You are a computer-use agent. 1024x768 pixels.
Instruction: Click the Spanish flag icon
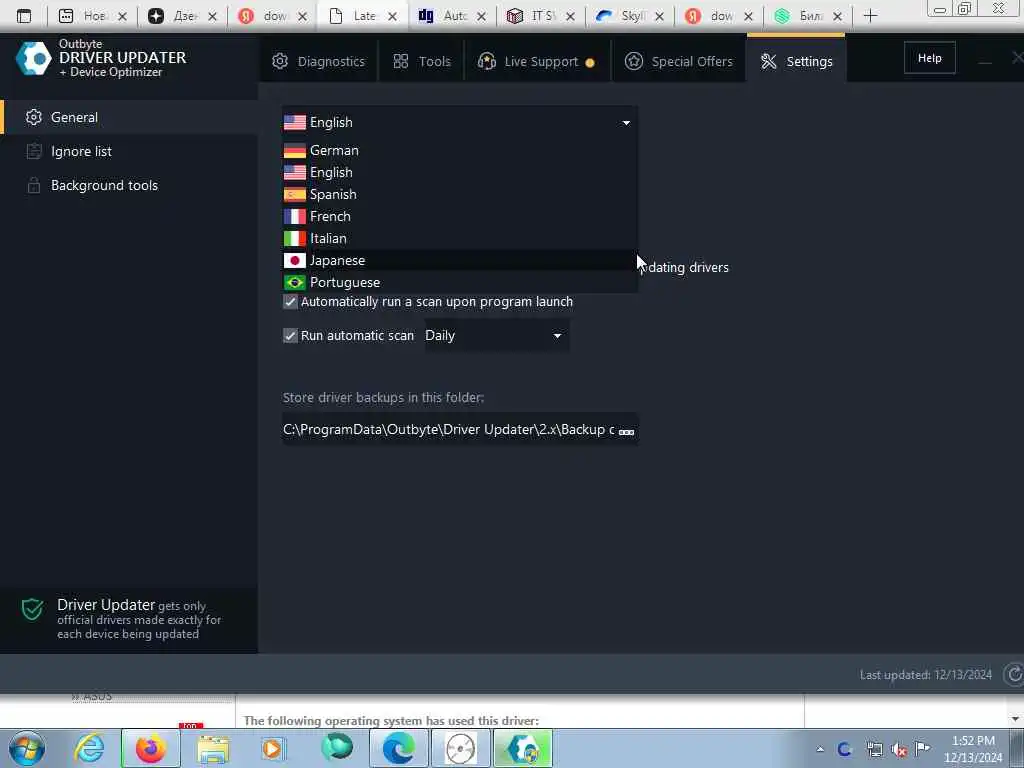(x=295, y=195)
